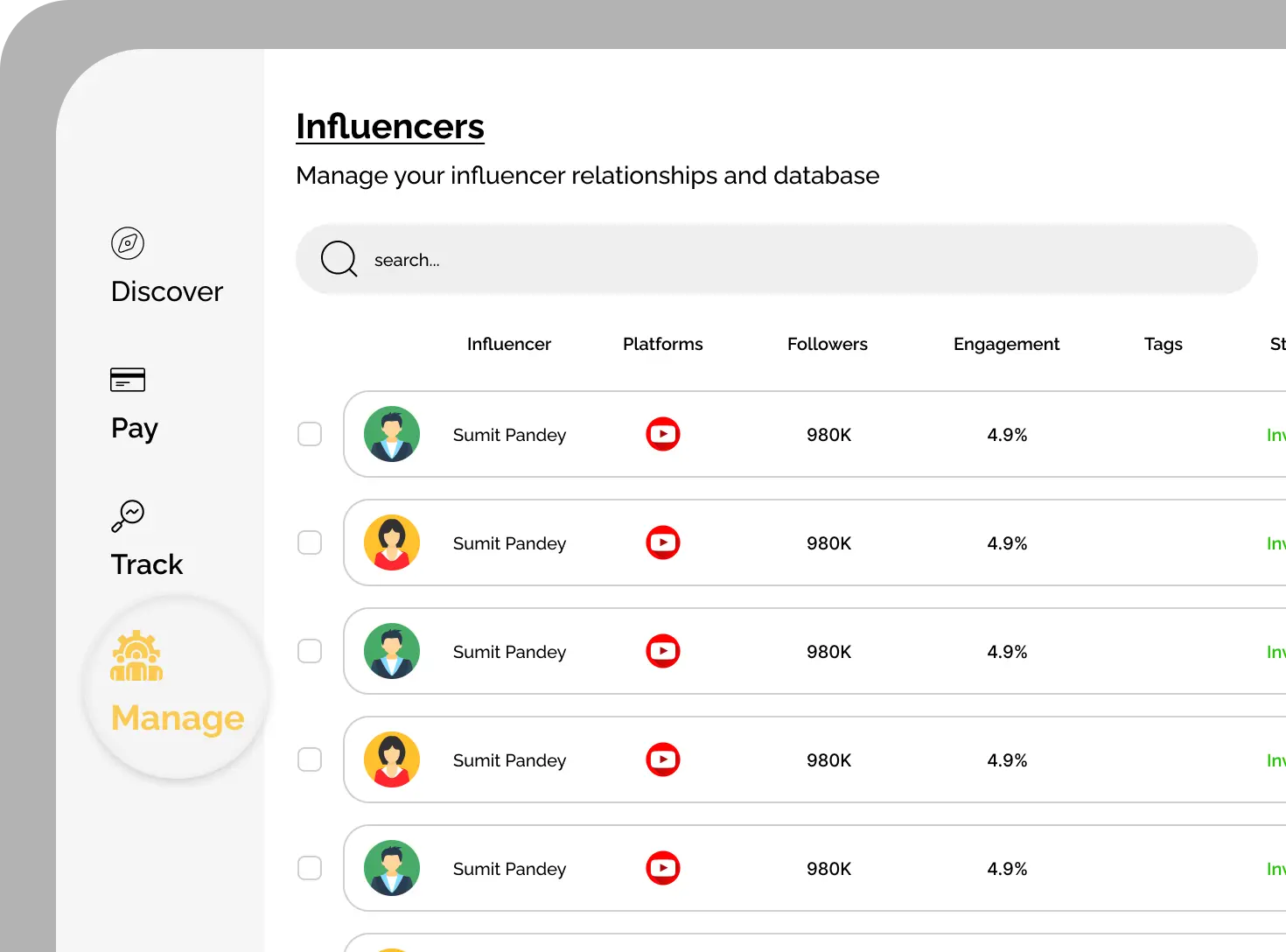The width and height of the screenshot is (1286, 952).
Task: Click the Engagement column header
Action: [x=1006, y=344]
